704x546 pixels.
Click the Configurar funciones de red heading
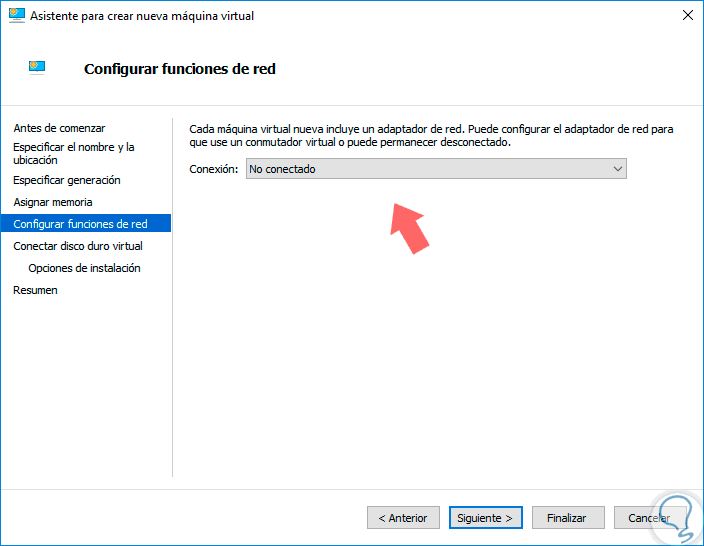[x=180, y=69]
